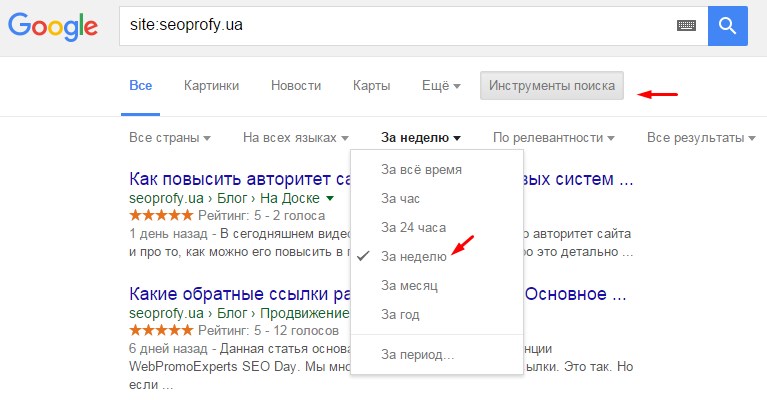Open the Карты tab
This screenshot has width=767, height=400.
pyautogui.click(x=371, y=86)
